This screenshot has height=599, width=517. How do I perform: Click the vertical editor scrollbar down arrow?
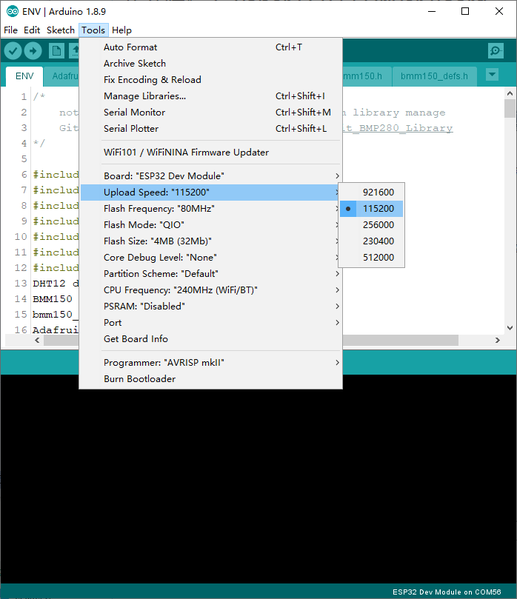click(x=510, y=328)
